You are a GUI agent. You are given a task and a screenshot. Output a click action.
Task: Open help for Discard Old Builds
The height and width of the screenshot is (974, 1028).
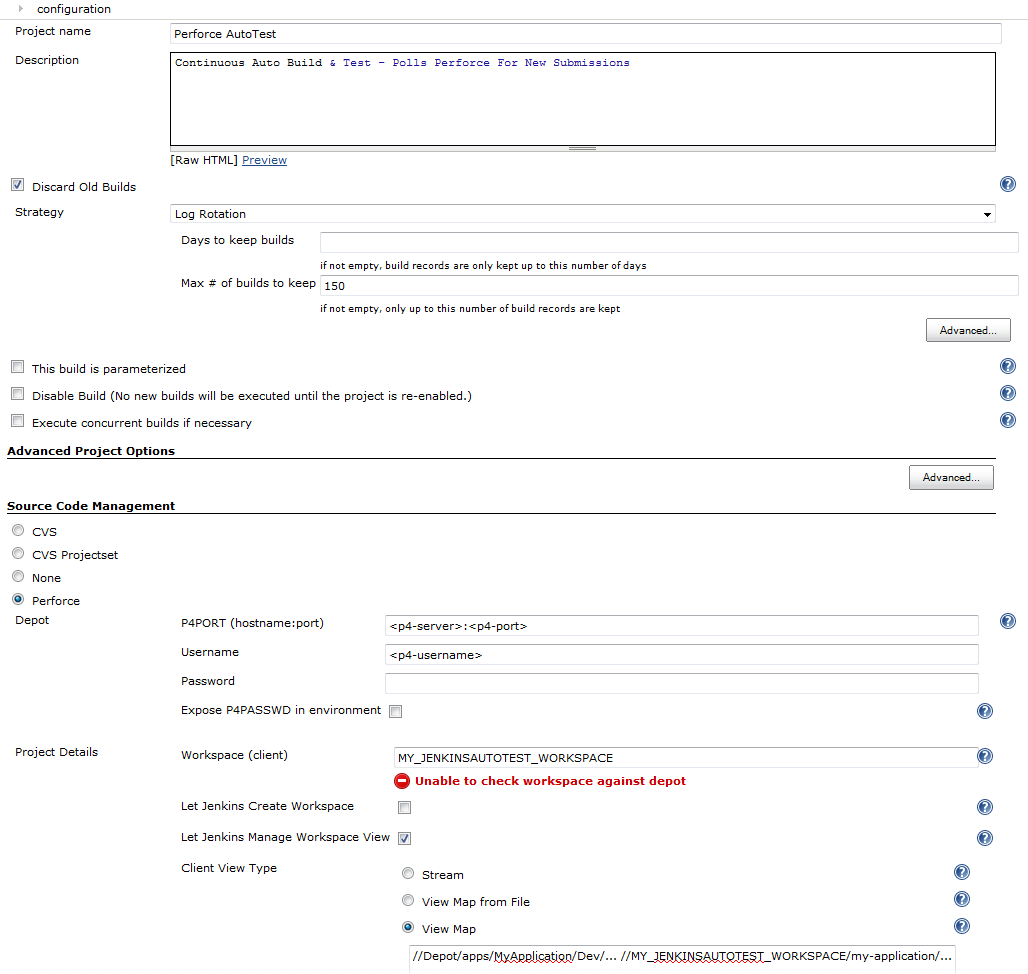coord(1008,184)
